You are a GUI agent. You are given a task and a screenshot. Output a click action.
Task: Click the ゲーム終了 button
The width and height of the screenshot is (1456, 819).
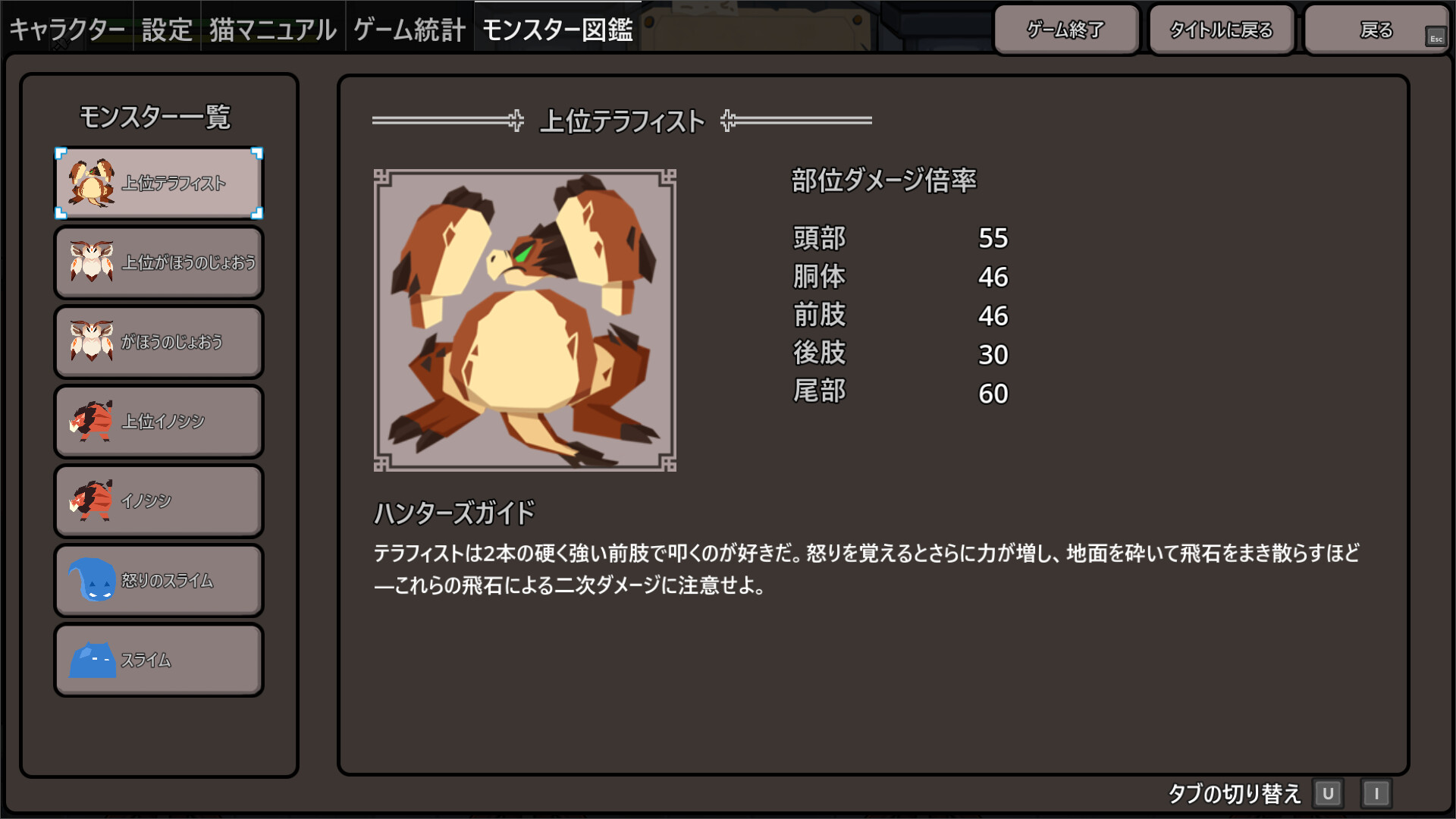click(x=1066, y=30)
